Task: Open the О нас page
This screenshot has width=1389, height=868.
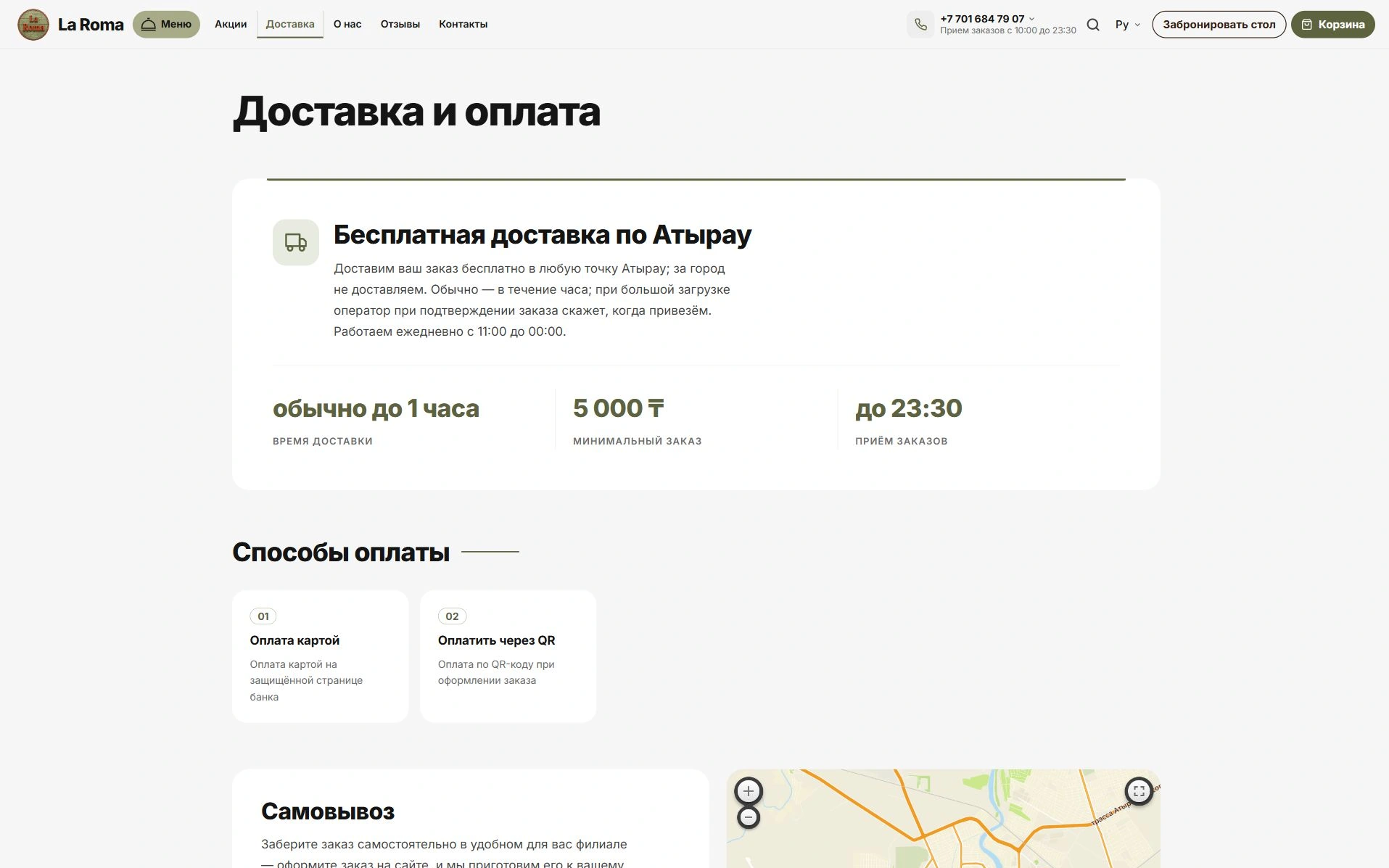Action: coord(347,24)
